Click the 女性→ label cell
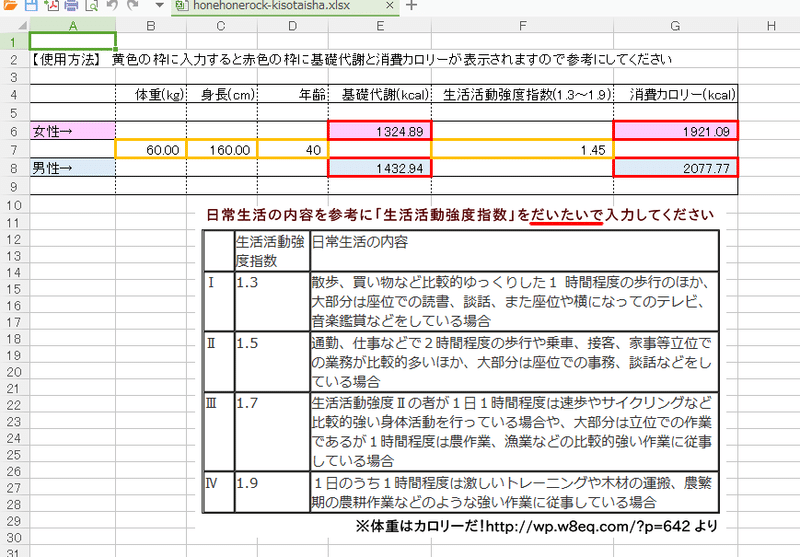This screenshot has height=557, width=800. click(72, 131)
